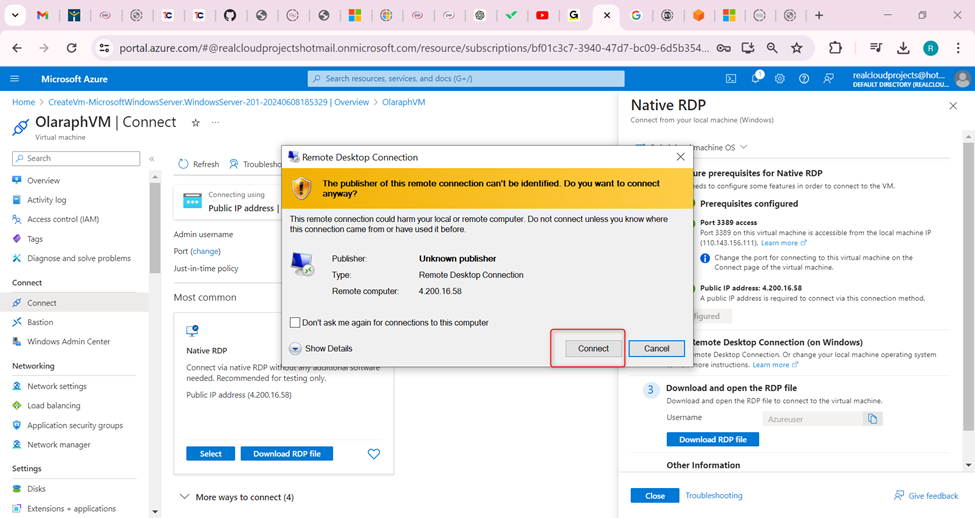Viewport: 975px width, 518px height.
Task: Click the OlaraphVM breadcrumb link
Action: pyautogui.click(x=404, y=102)
